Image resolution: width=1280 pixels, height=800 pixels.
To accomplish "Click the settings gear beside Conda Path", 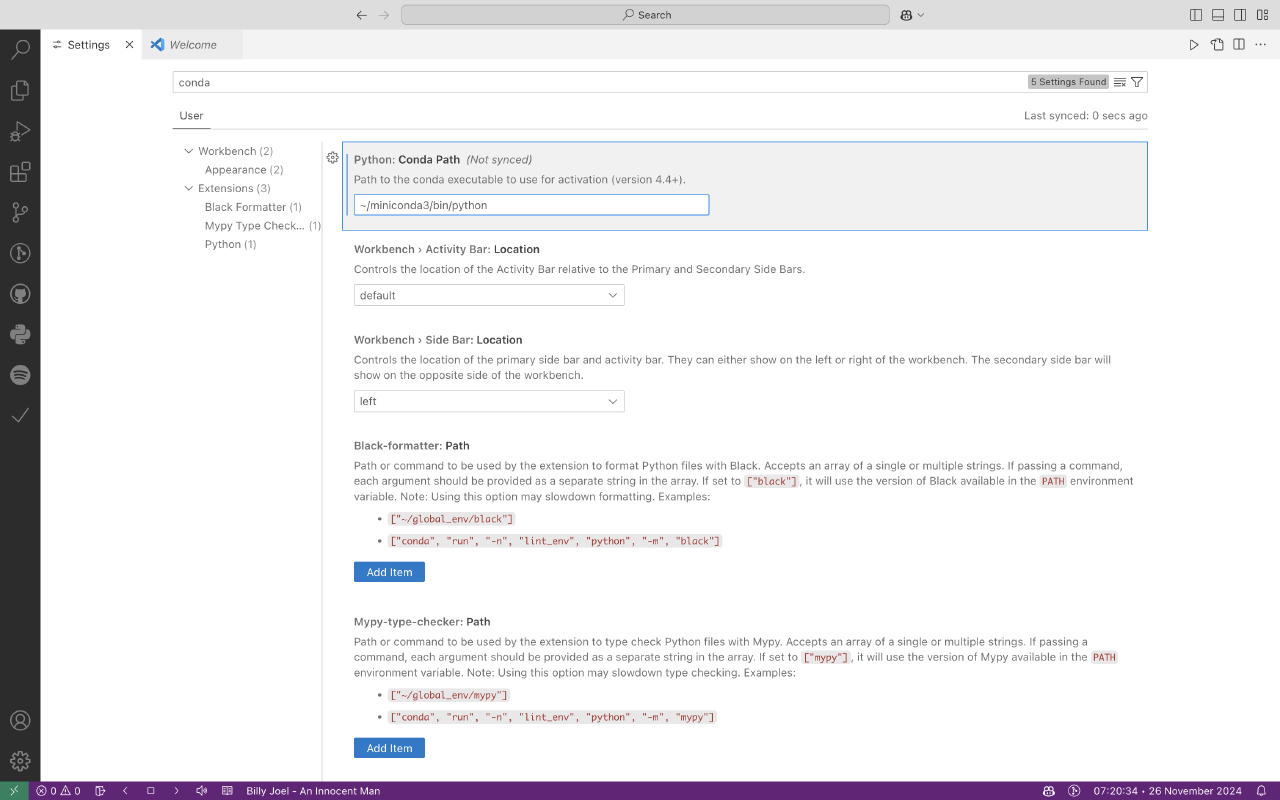I will click(332, 157).
